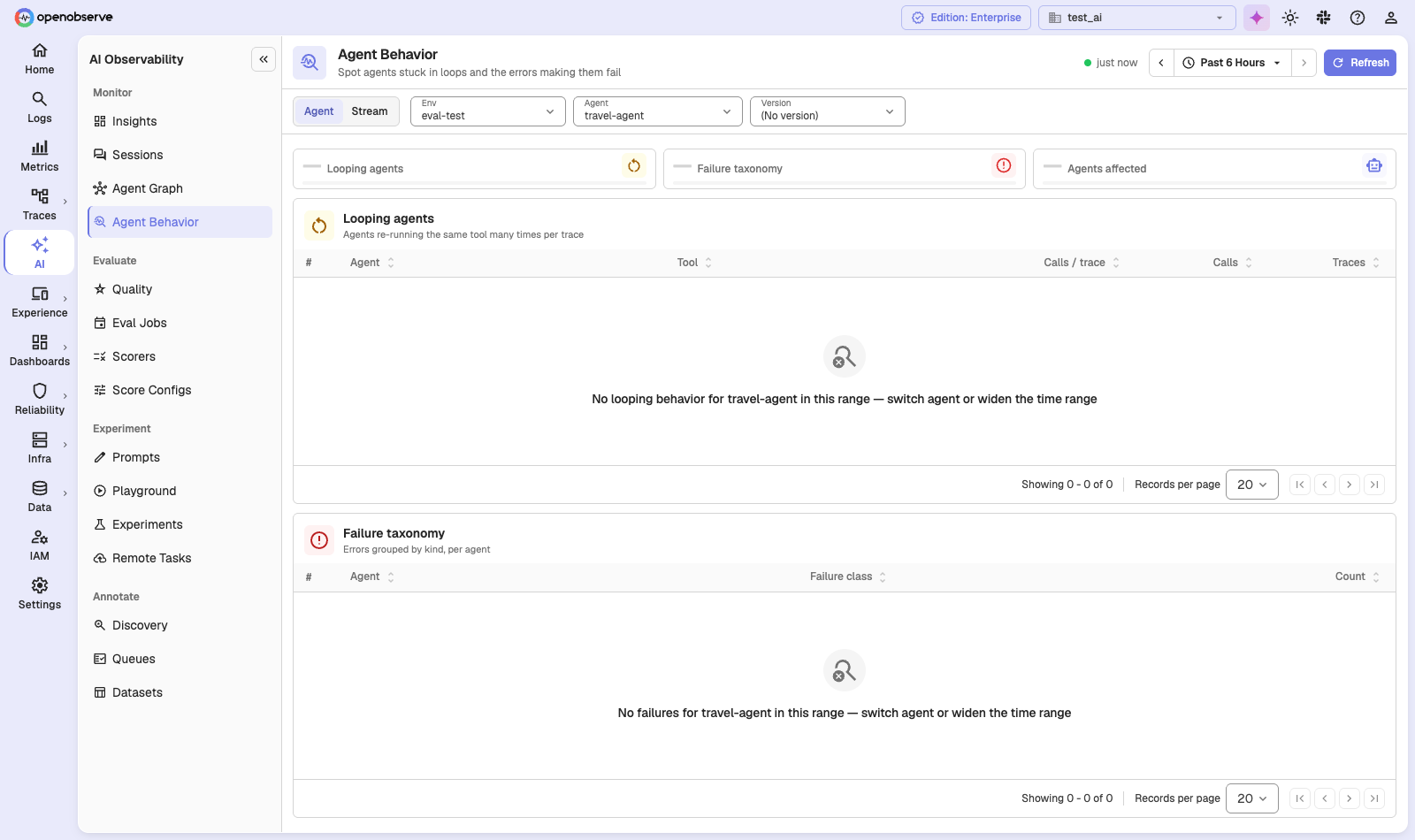Change Failure taxonomy records per page
This screenshot has height=840, width=1415.
point(1252,798)
